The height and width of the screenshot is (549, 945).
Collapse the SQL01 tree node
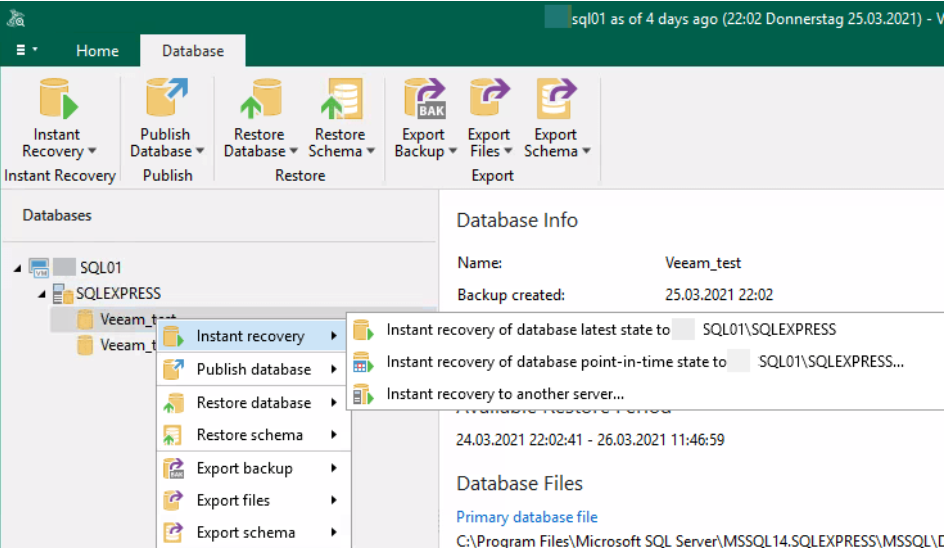[x=17, y=268]
